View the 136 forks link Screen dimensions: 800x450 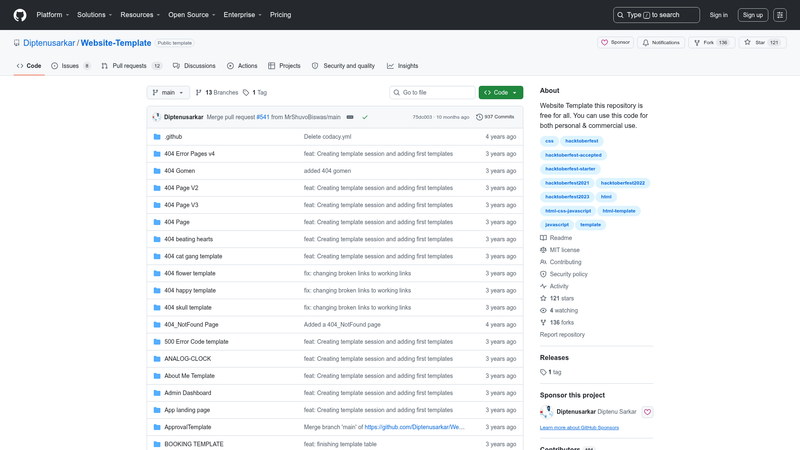pos(557,322)
